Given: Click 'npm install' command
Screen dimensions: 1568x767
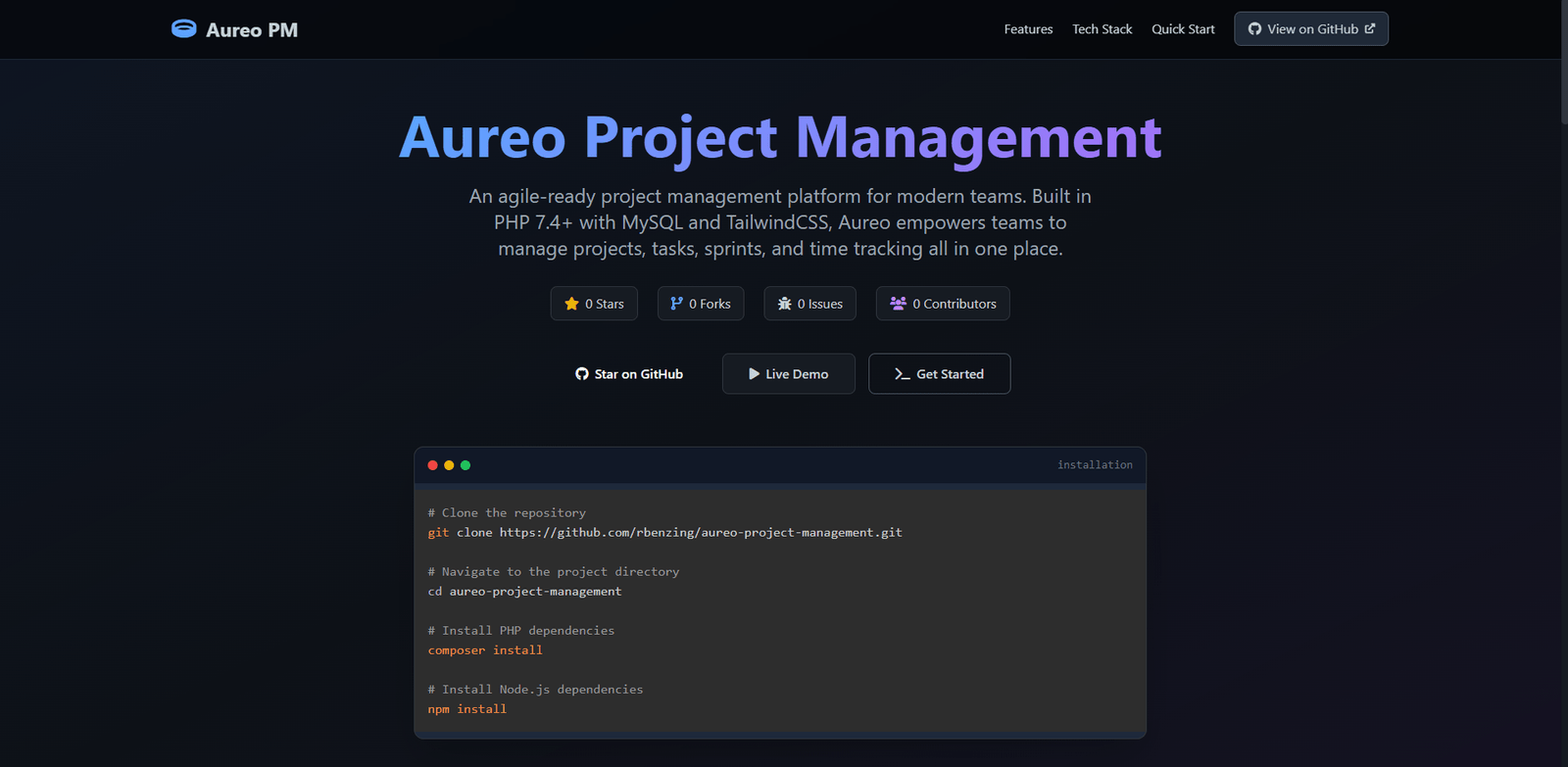Looking at the screenshot, I should [x=467, y=709].
